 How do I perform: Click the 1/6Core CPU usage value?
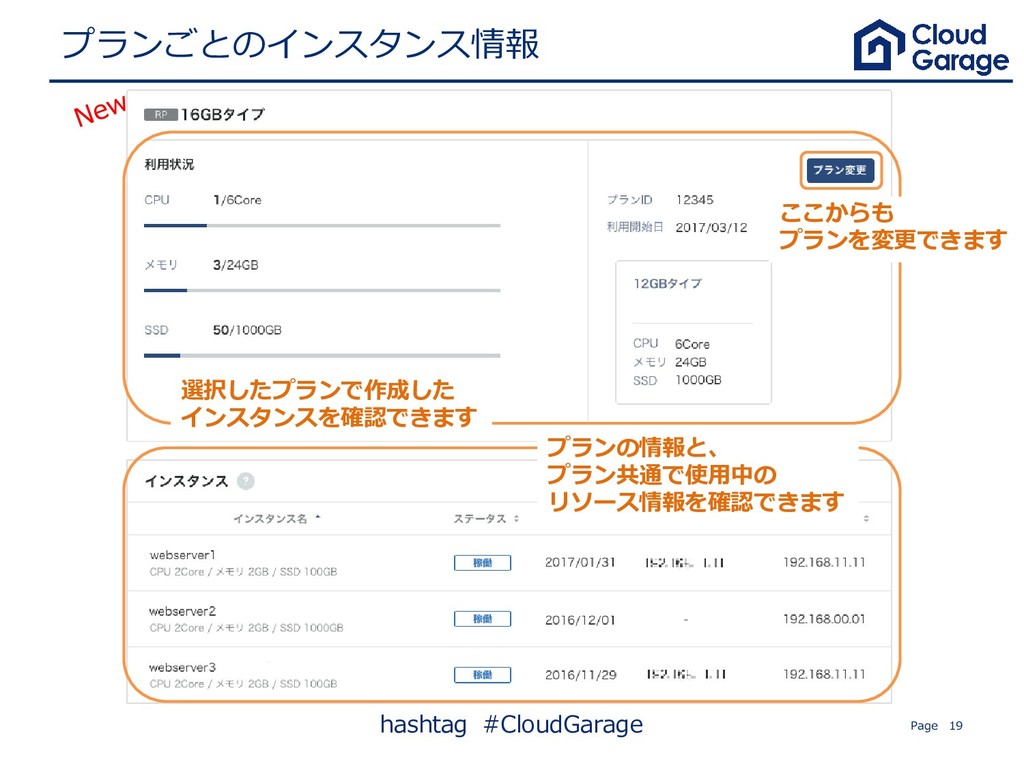tap(237, 200)
